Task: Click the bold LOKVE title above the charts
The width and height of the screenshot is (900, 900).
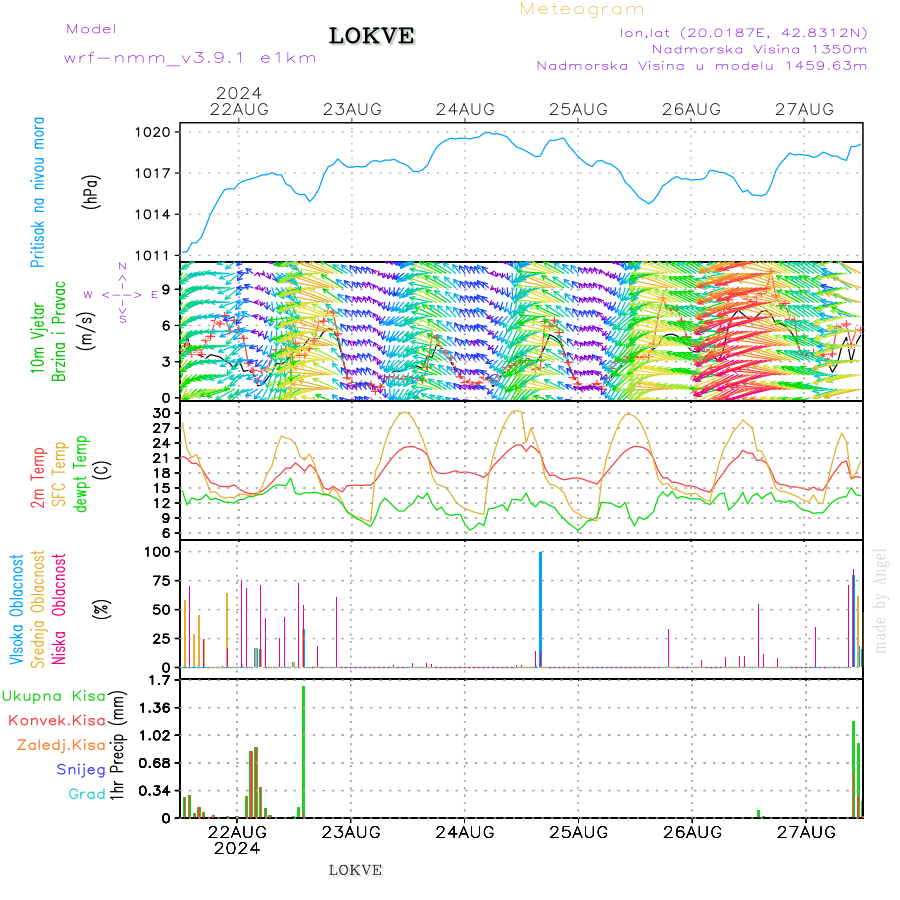Action: coord(372,36)
